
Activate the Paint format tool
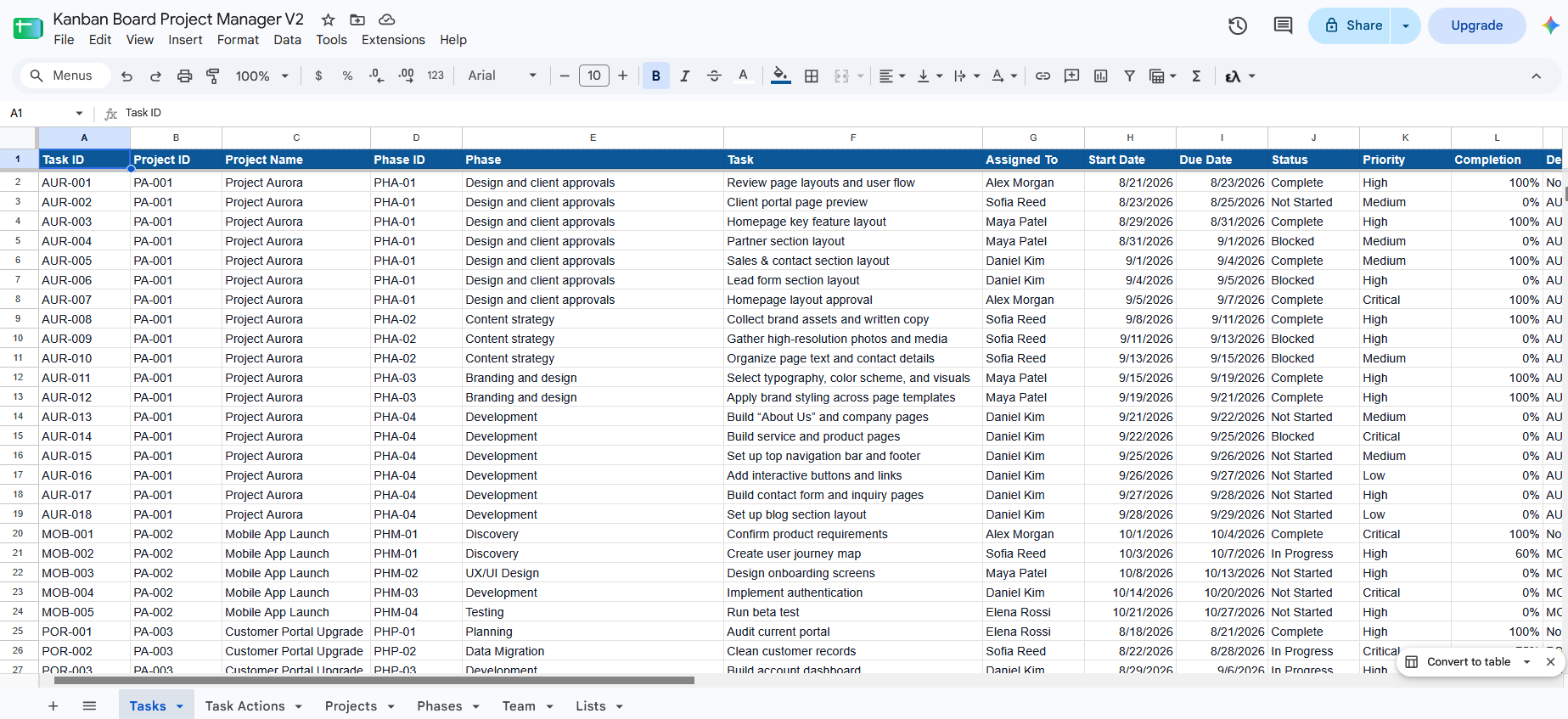(213, 76)
